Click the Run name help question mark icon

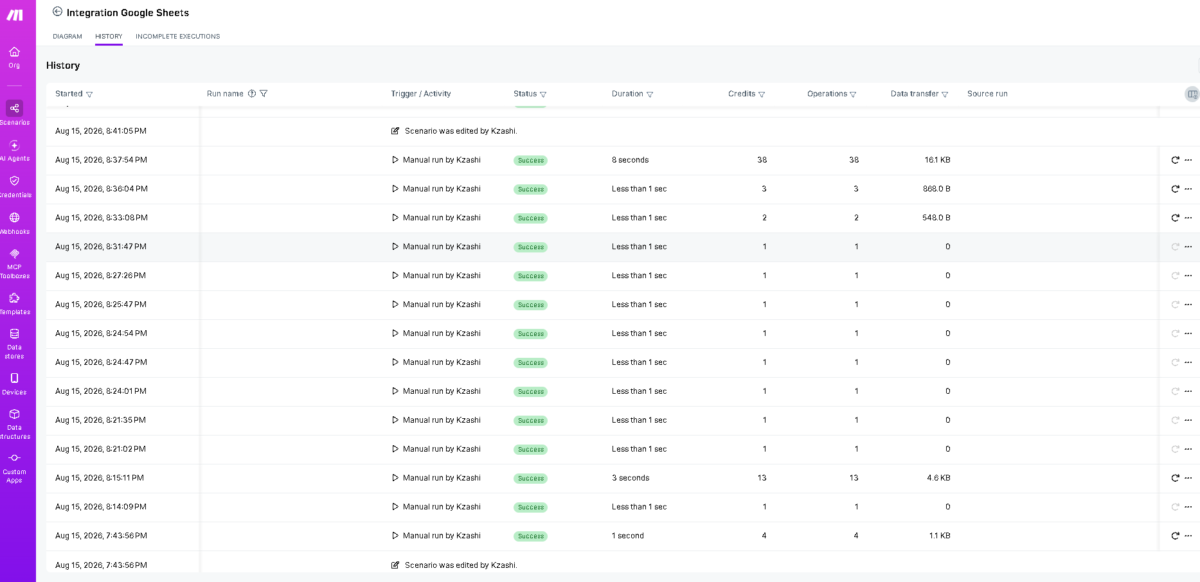pyautogui.click(x=252, y=94)
